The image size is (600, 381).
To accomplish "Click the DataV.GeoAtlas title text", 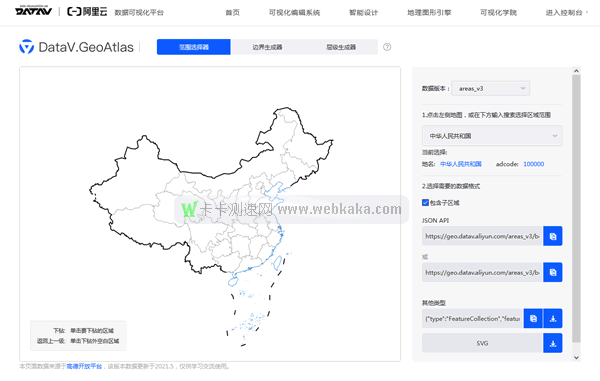I will (86, 47).
